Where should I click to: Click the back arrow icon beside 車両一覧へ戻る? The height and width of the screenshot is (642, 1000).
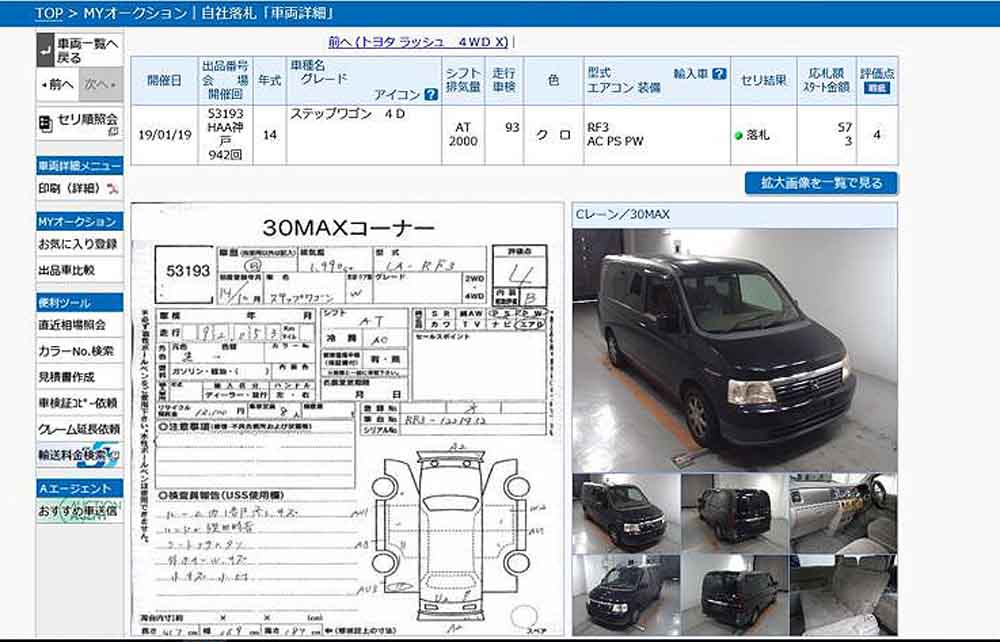(x=45, y=51)
